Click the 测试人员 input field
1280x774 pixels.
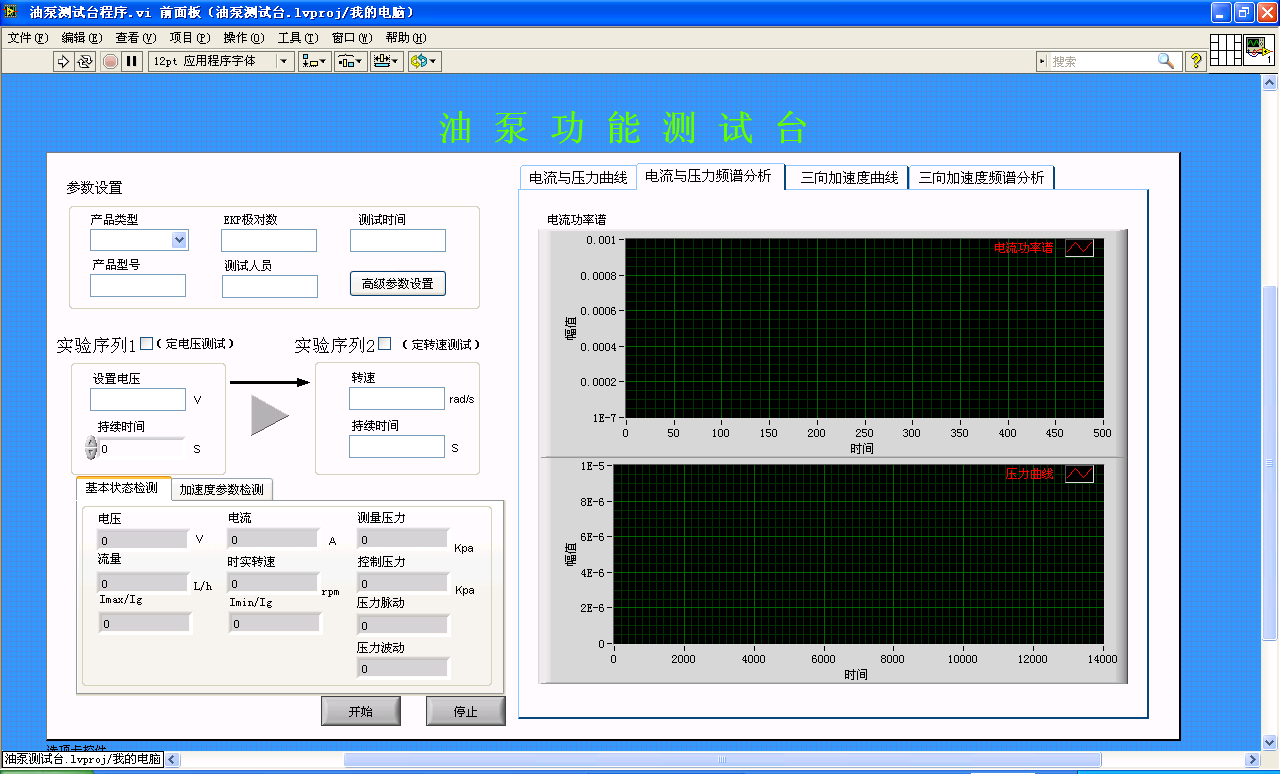(x=269, y=287)
